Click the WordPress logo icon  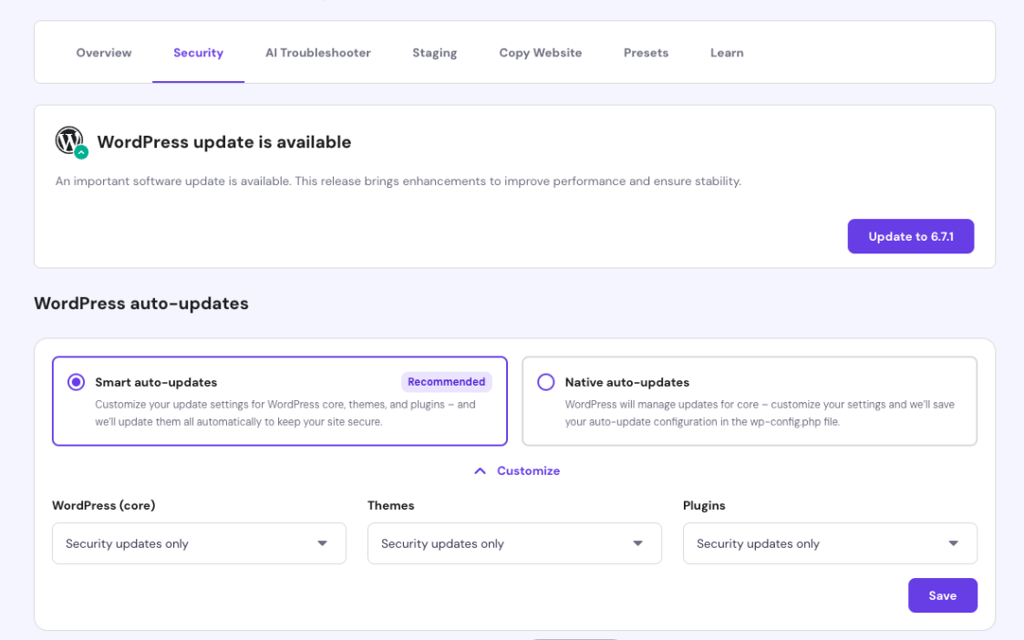tap(69, 140)
